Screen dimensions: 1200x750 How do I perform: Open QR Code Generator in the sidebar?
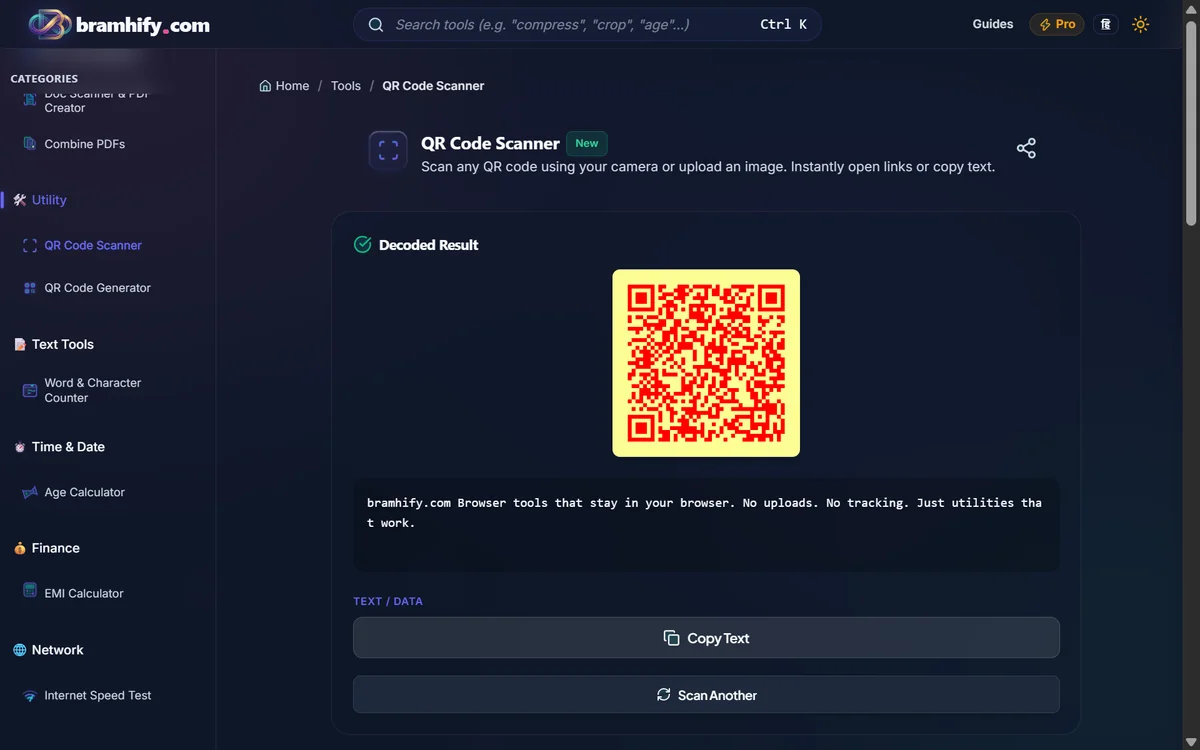(x=98, y=288)
